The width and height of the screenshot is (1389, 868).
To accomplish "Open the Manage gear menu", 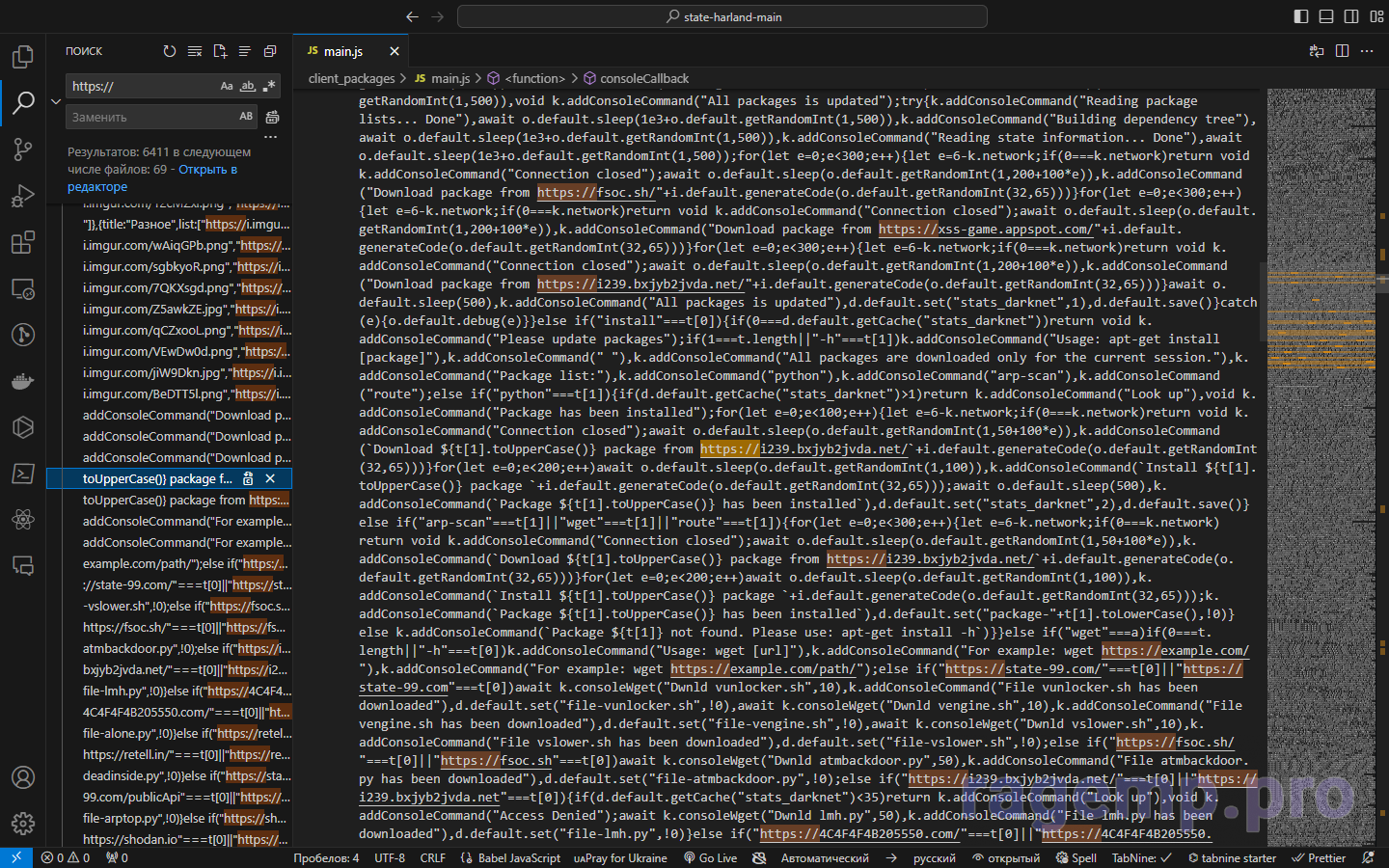I will point(23,824).
